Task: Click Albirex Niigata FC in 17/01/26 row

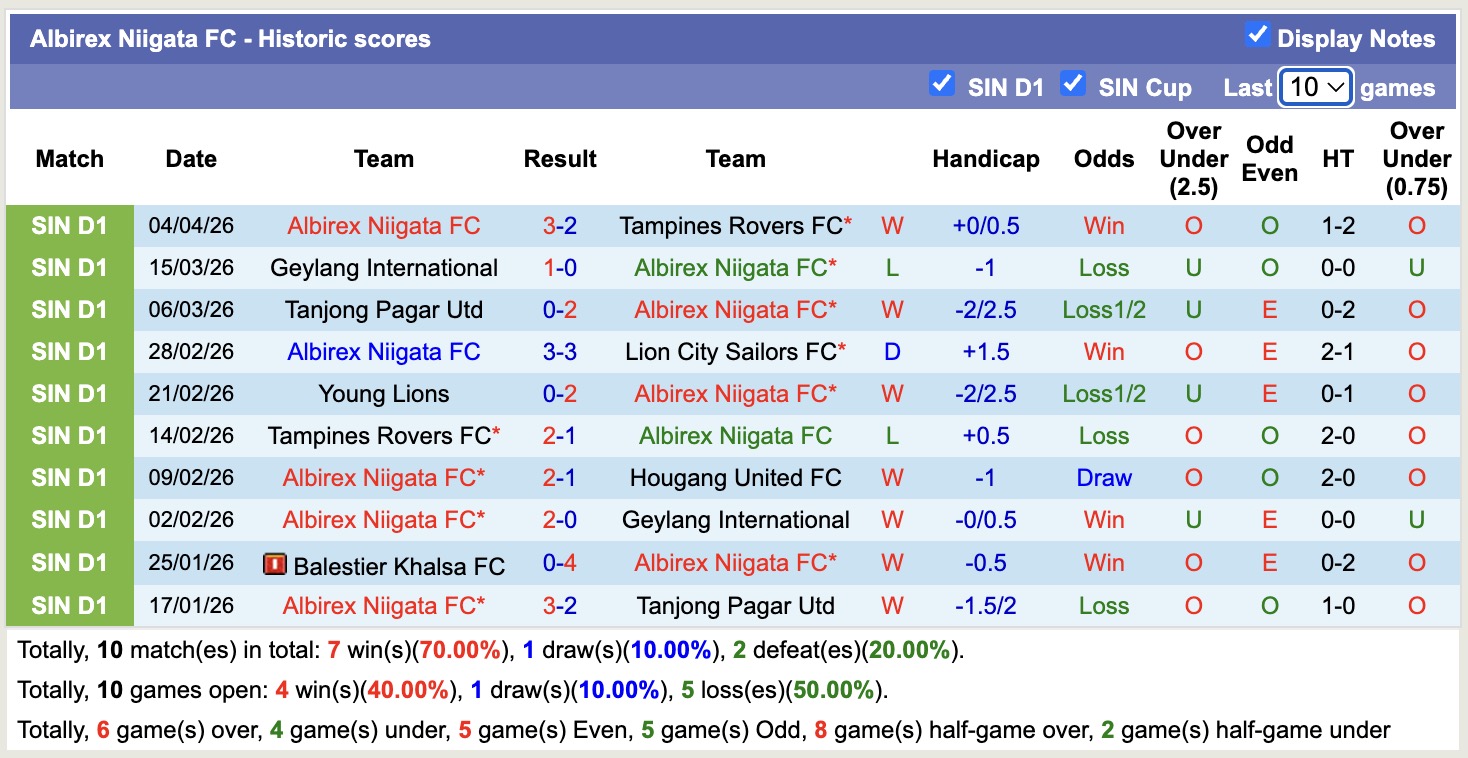Action: pyautogui.click(x=379, y=605)
